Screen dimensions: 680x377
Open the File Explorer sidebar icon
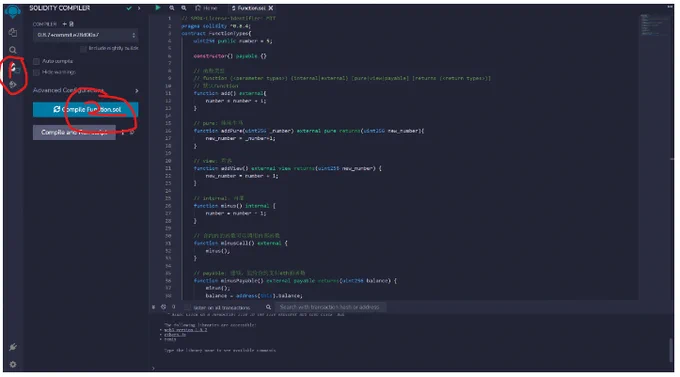click(x=13, y=33)
